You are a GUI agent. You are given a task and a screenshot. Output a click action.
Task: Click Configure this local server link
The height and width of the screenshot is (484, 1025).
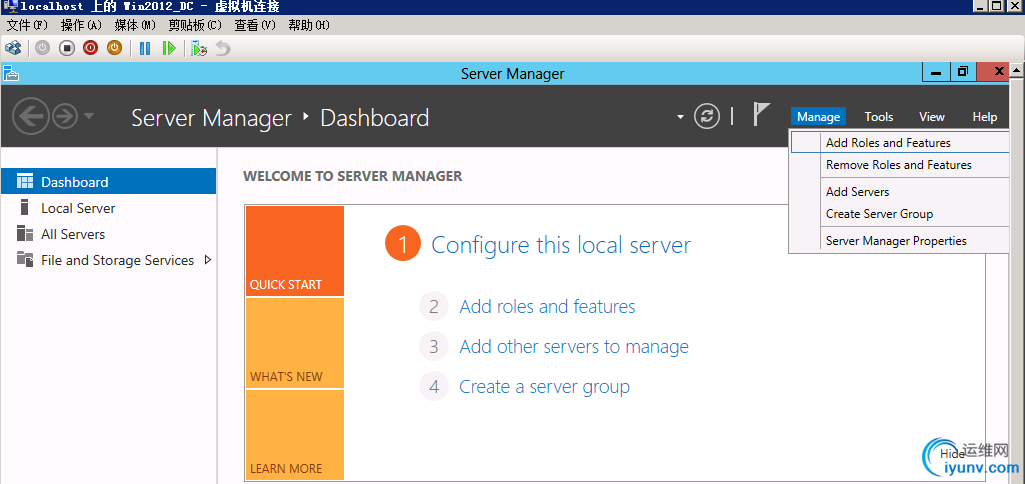[561, 245]
